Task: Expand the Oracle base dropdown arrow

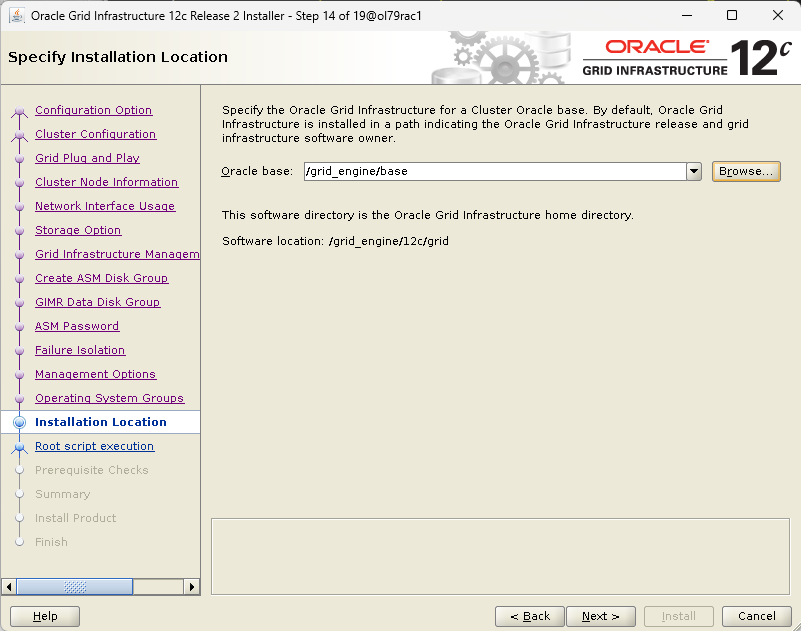Action: coord(694,171)
